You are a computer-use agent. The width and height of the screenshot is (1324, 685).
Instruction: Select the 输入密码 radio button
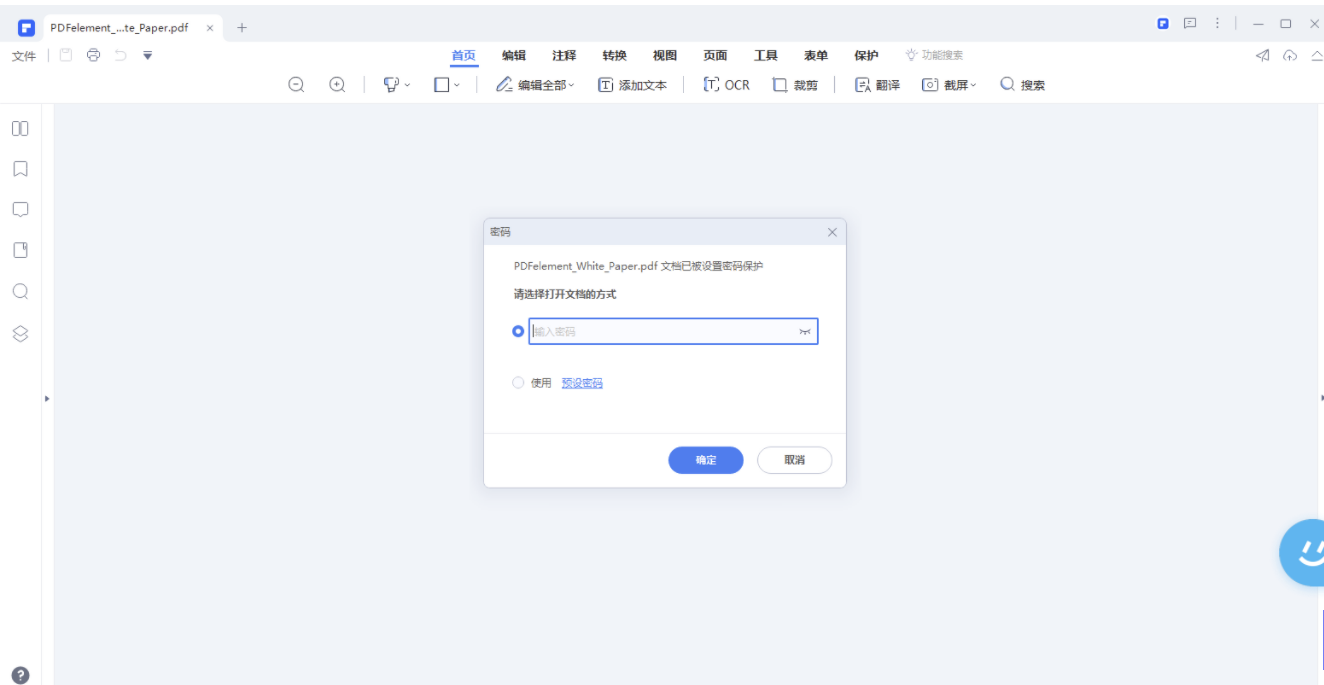tap(518, 331)
